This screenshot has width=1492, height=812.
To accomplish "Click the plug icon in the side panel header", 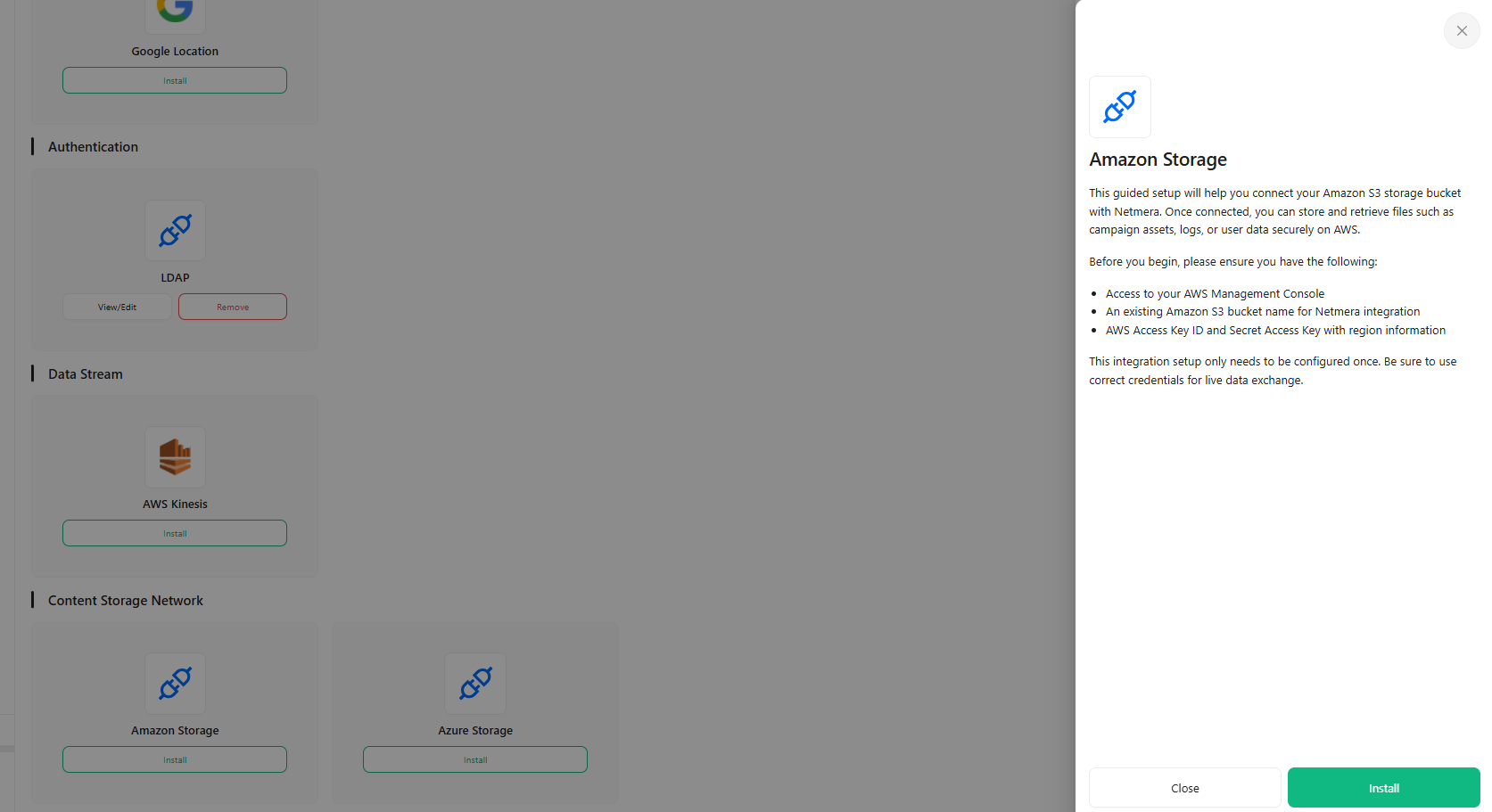I will pos(1120,107).
